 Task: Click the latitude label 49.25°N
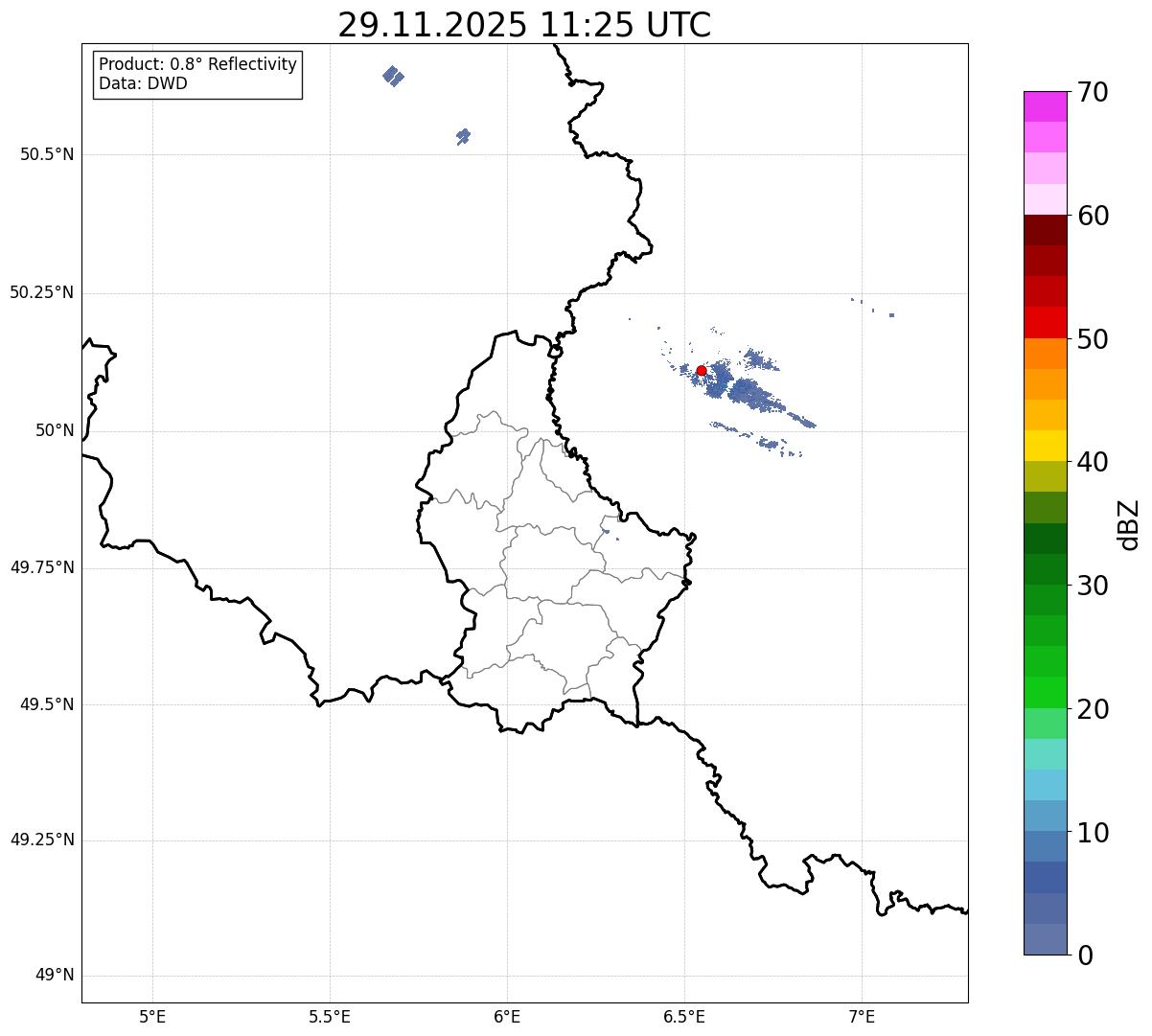(41, 840)
